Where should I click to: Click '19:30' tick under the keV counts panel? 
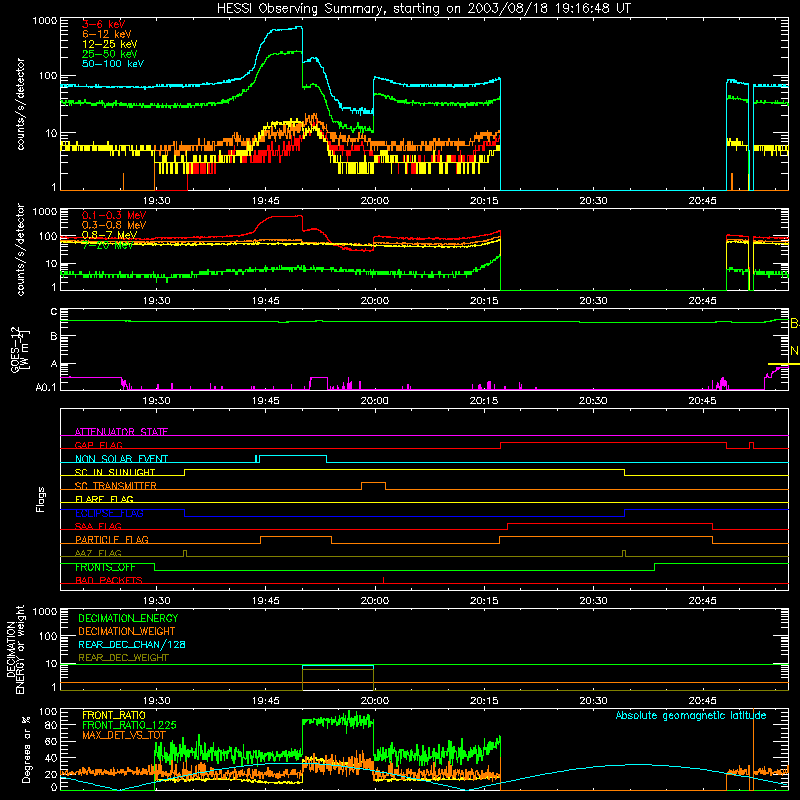click(x=156, y=201)
